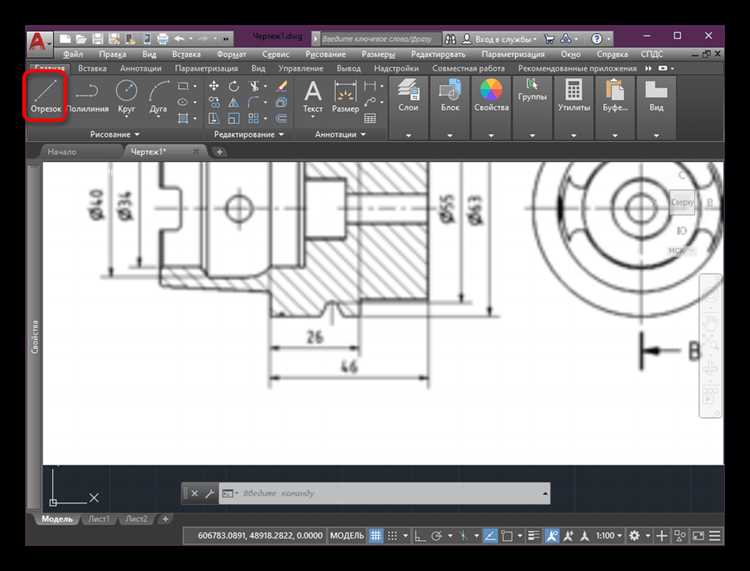Add new drawing tab with plus button
The height and width of the screenshot is (571, 750).
pos(220,152)
